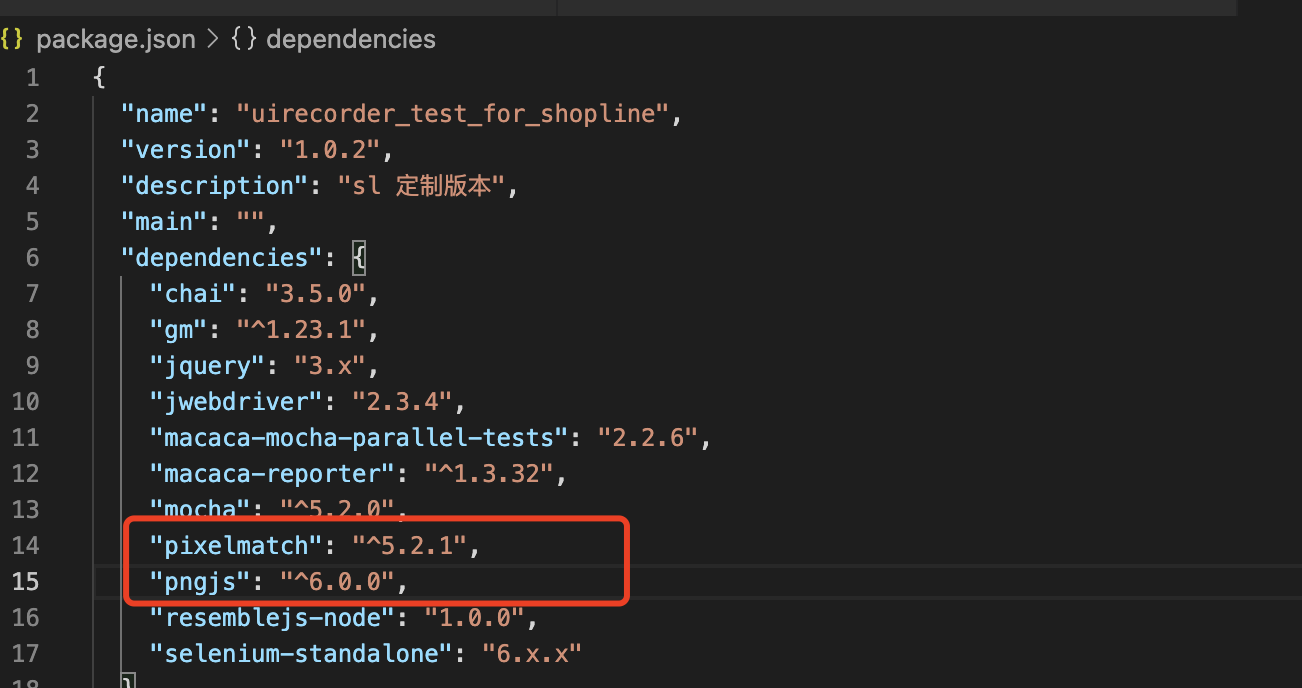The height and width of the screenshot is (688, 1302).
Task: Click the braces icon before dependencies breadcrumb
Action: (243, 40)
